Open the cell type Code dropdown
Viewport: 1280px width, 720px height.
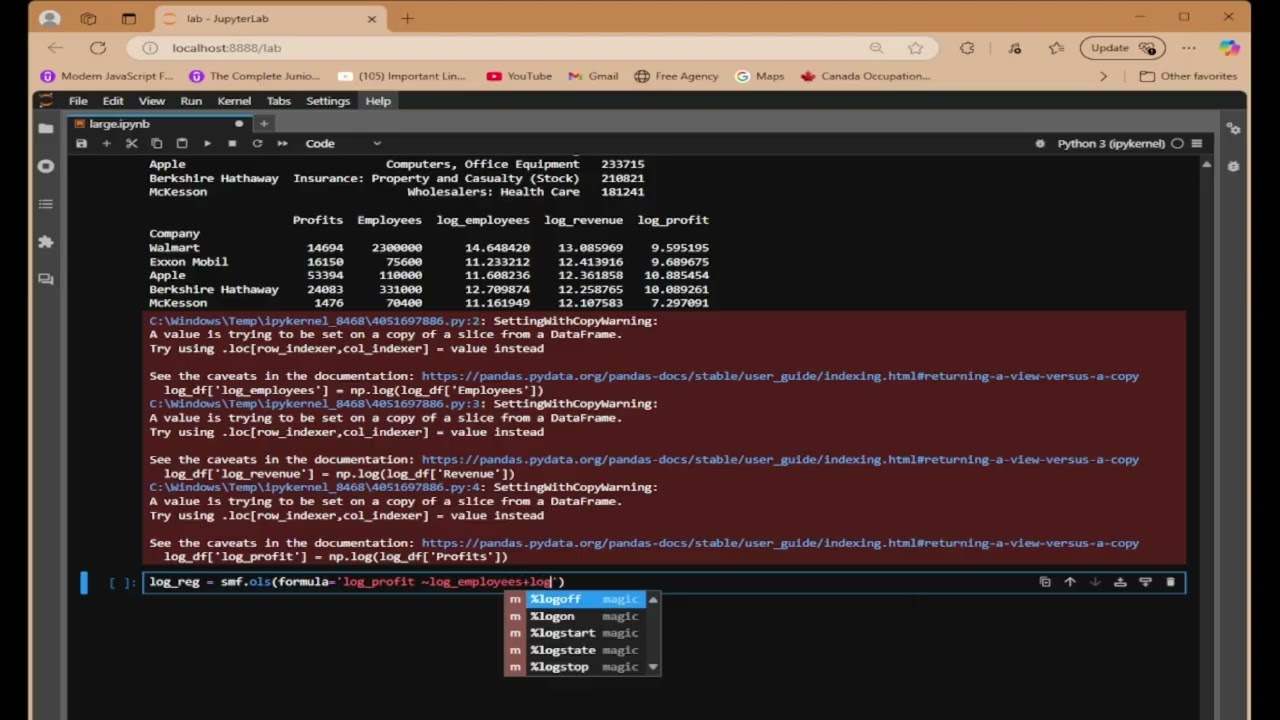(x=343, y=143)
